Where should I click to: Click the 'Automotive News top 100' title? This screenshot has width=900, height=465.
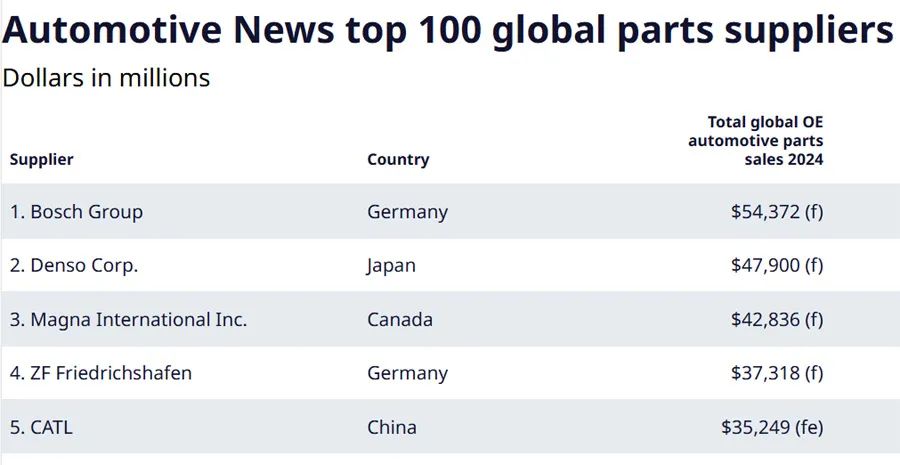point(448,31)
